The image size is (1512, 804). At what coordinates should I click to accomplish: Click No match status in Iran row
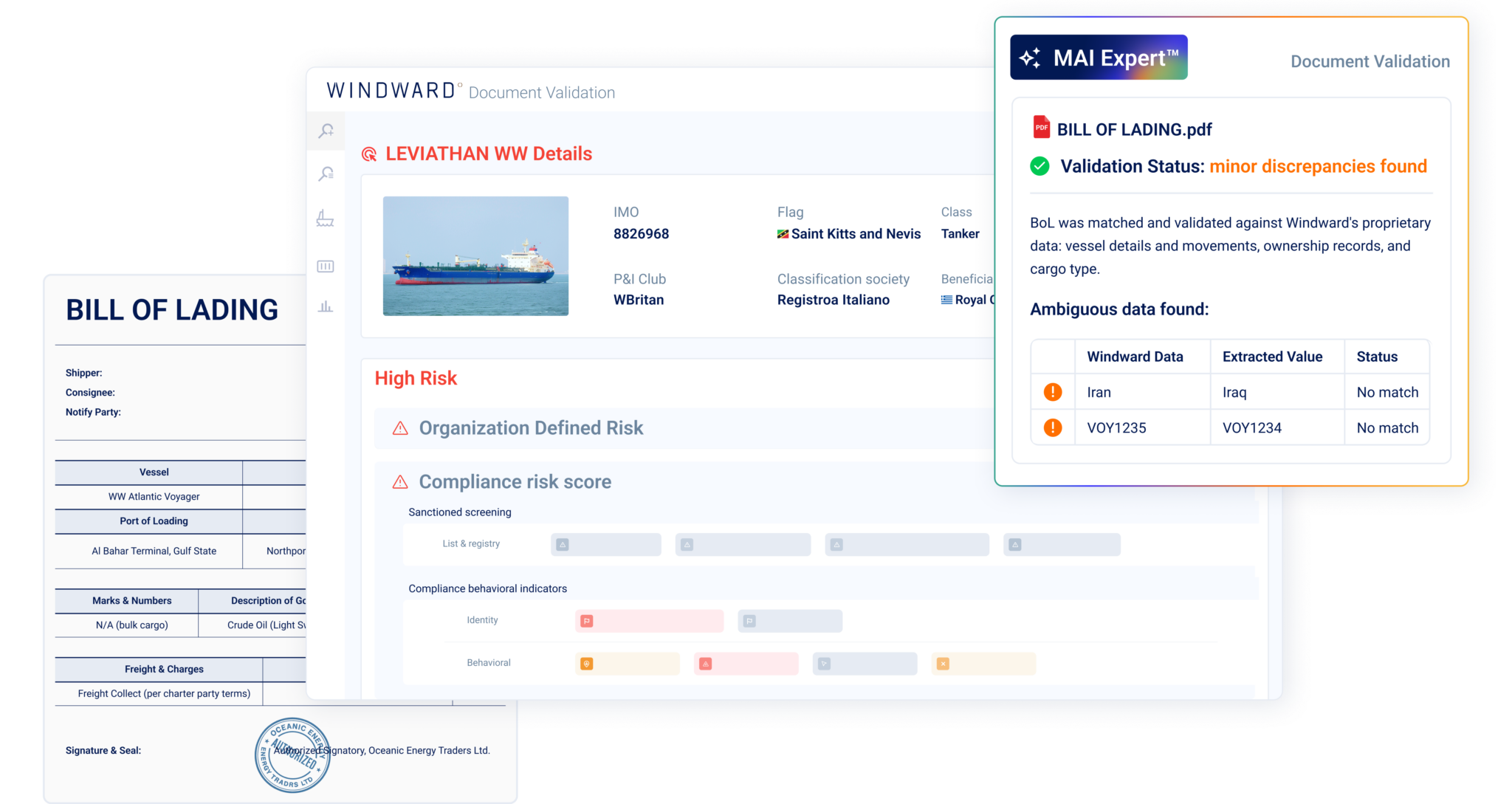(1387, 392)
